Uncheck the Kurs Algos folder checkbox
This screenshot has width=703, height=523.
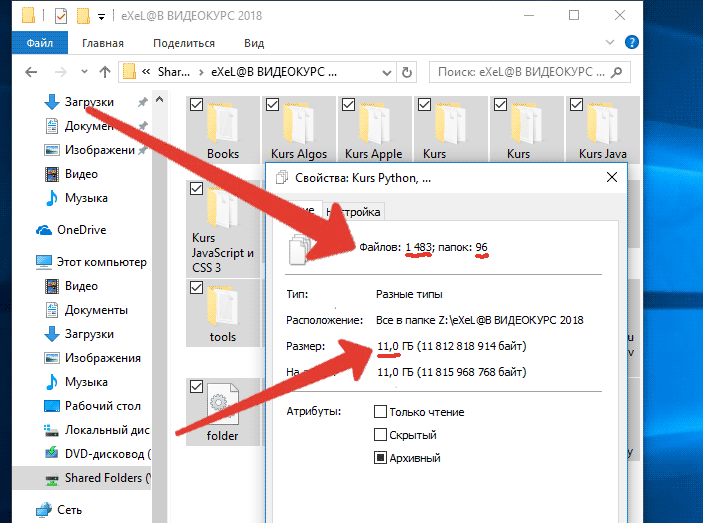pyautogui.click(x=272, y=105)
